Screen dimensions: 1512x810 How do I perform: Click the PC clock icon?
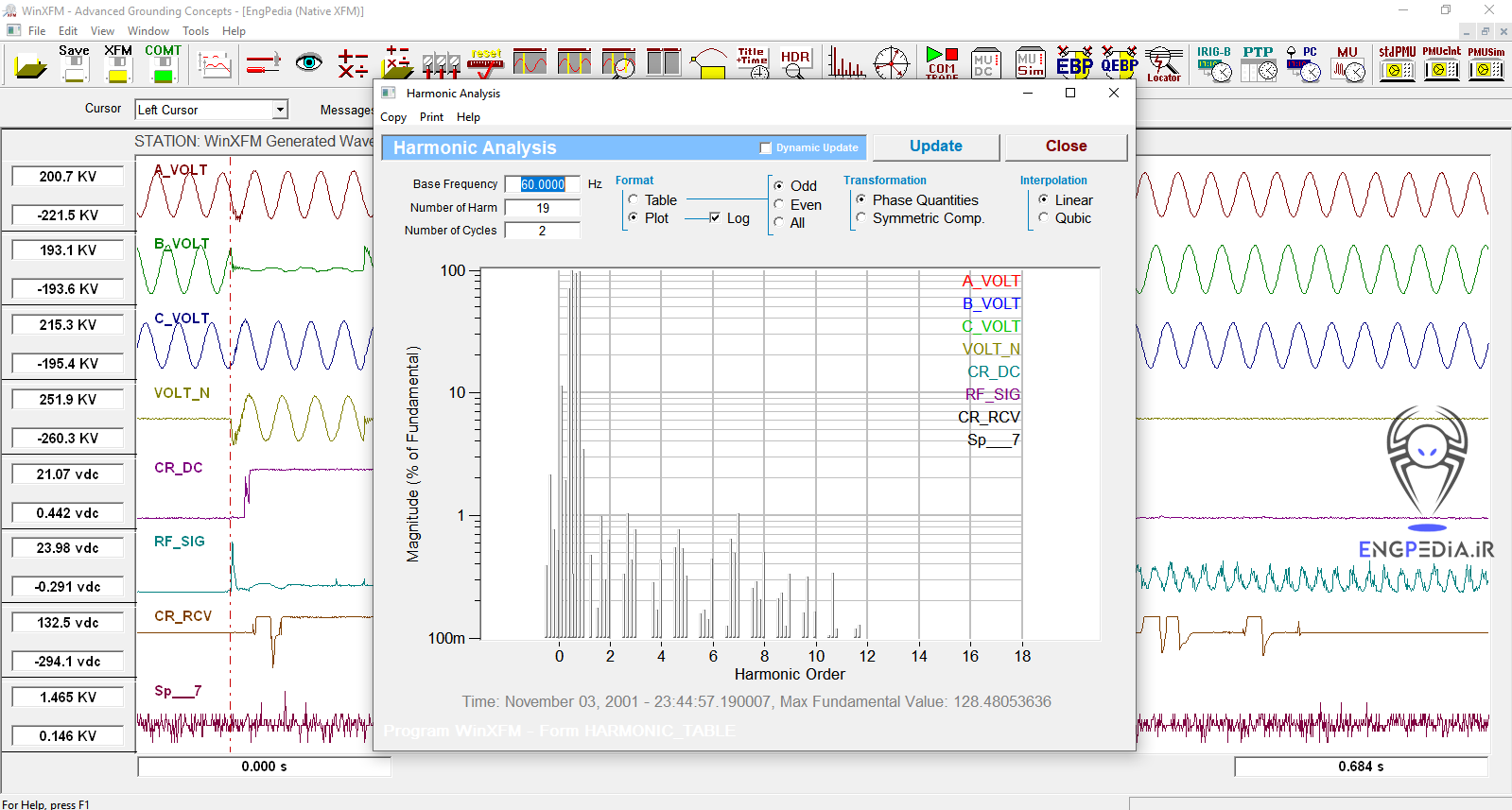tap(1303, 63)
